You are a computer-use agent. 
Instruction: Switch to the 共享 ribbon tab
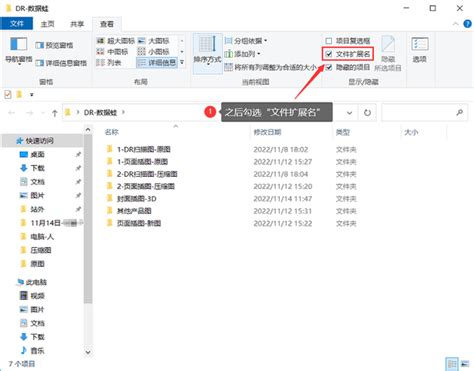(x=77, y=24)
